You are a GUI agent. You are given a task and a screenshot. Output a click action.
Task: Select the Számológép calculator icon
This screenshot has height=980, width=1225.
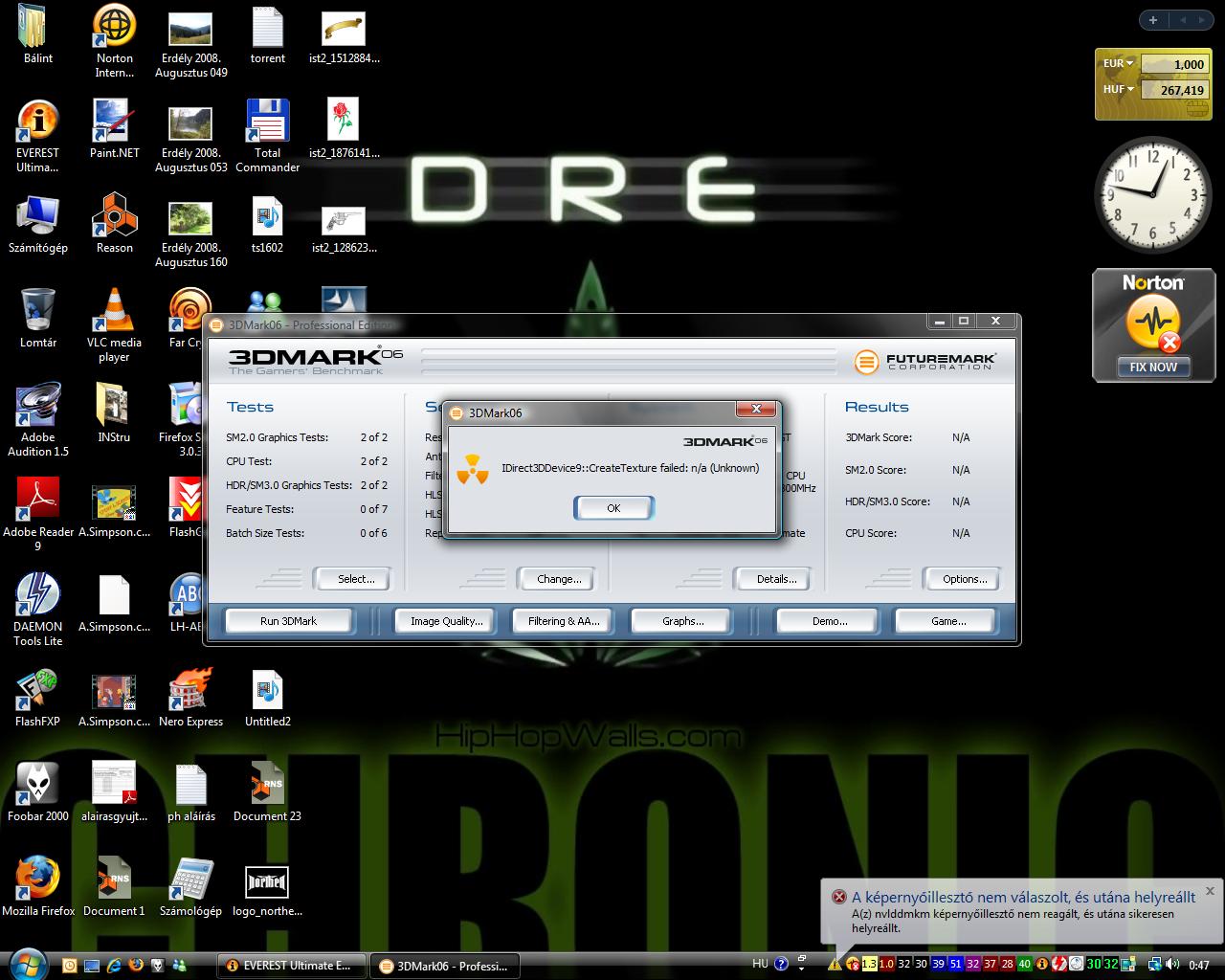pos(191,888)
